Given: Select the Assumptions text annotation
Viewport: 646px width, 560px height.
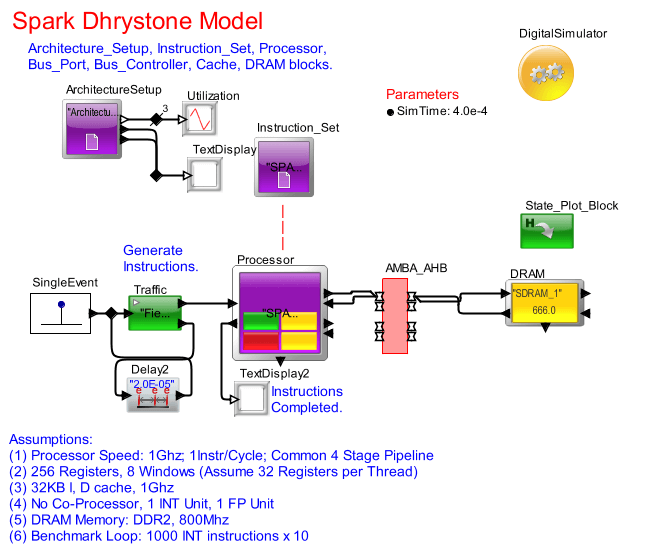Looking at the screenshot, I should (x=50, y=439).
